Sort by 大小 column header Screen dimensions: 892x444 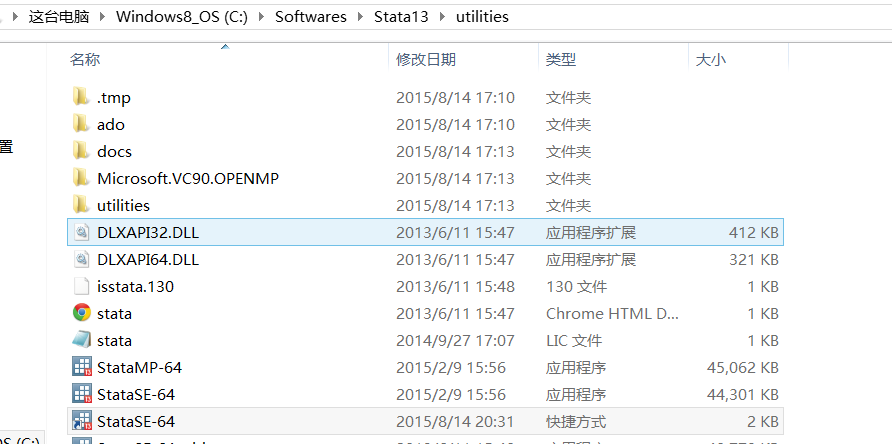pos(710,60)
